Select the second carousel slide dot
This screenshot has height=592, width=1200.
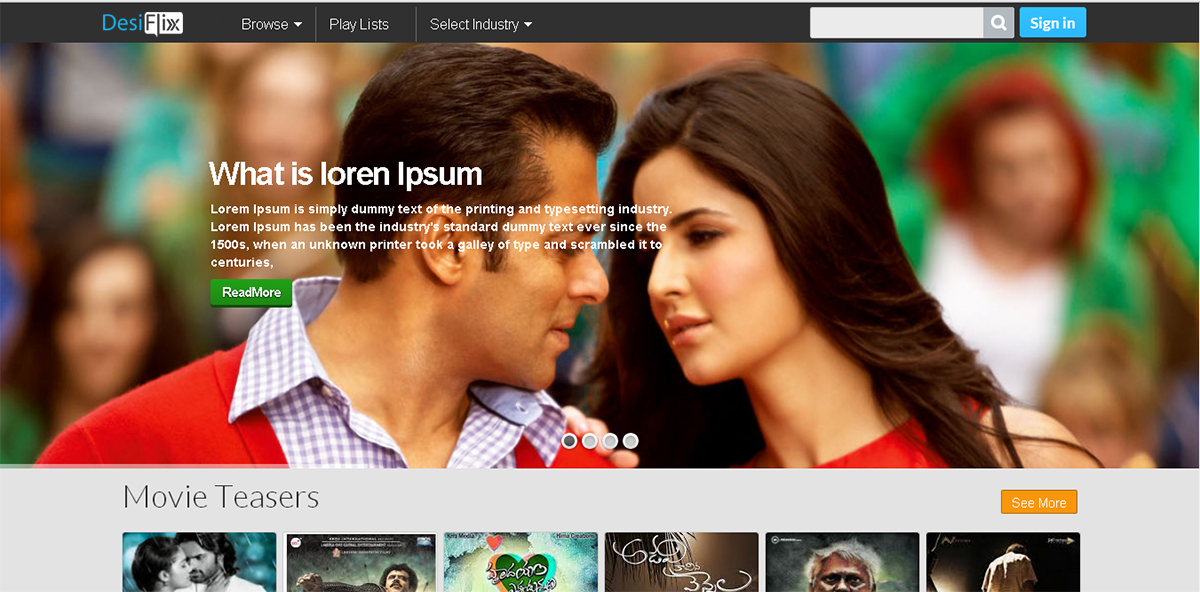590,440
